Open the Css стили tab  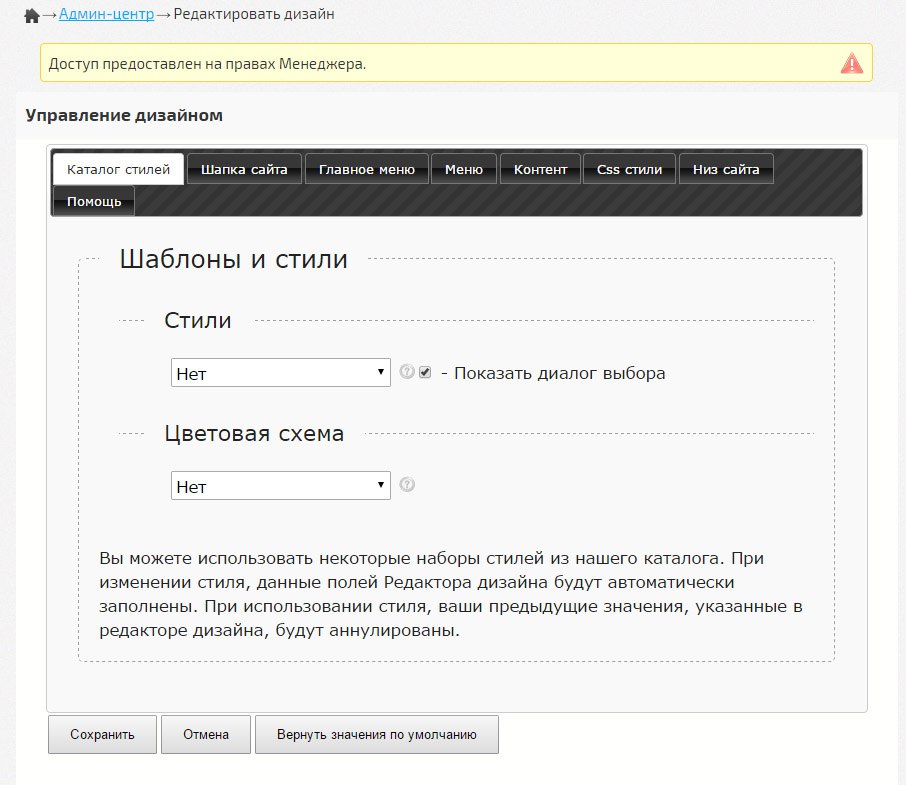(629, 169)
